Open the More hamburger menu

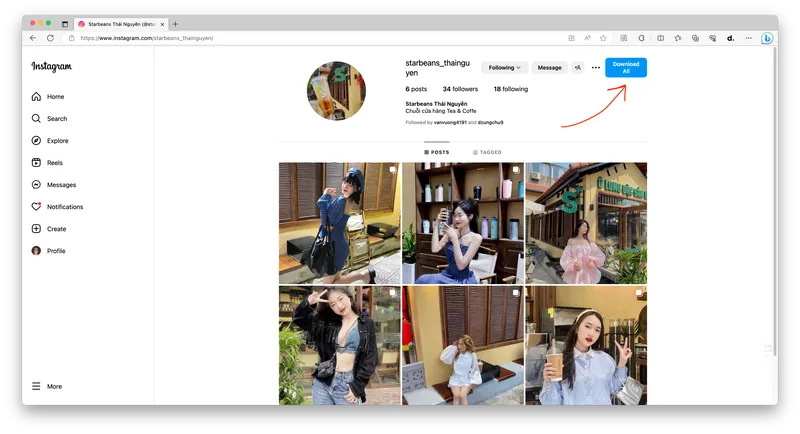point(37,386)
